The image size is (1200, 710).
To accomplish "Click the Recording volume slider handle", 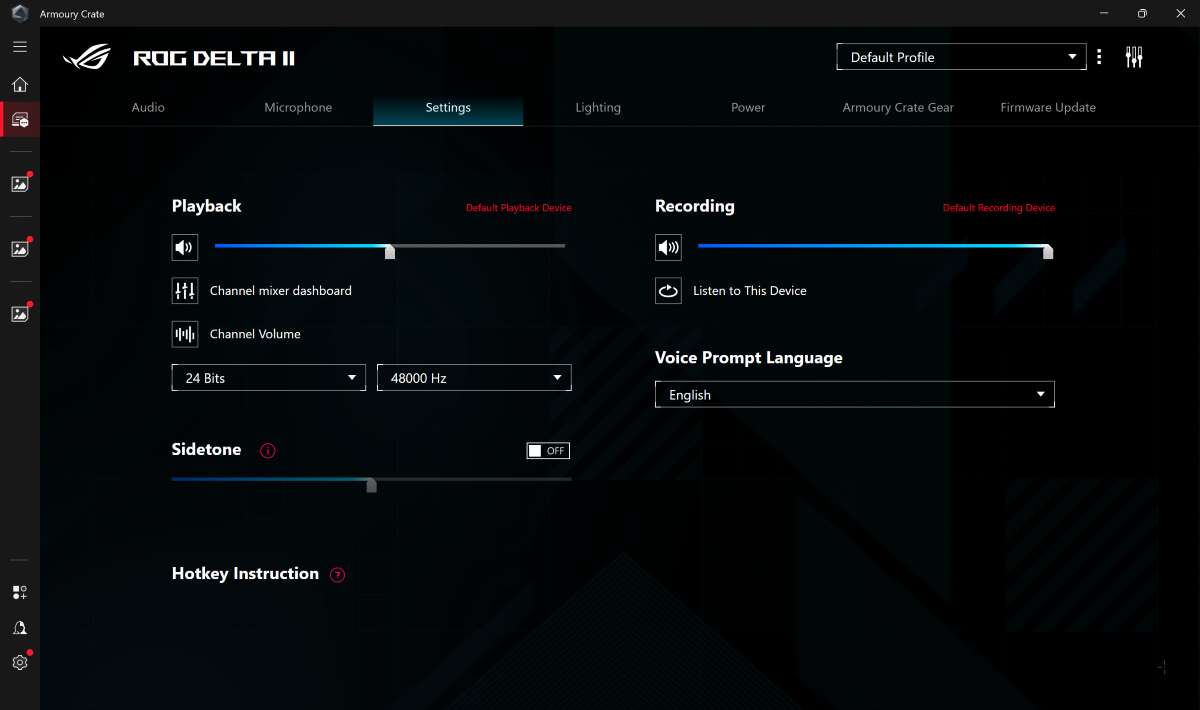I will click(x=1048, y=251).
